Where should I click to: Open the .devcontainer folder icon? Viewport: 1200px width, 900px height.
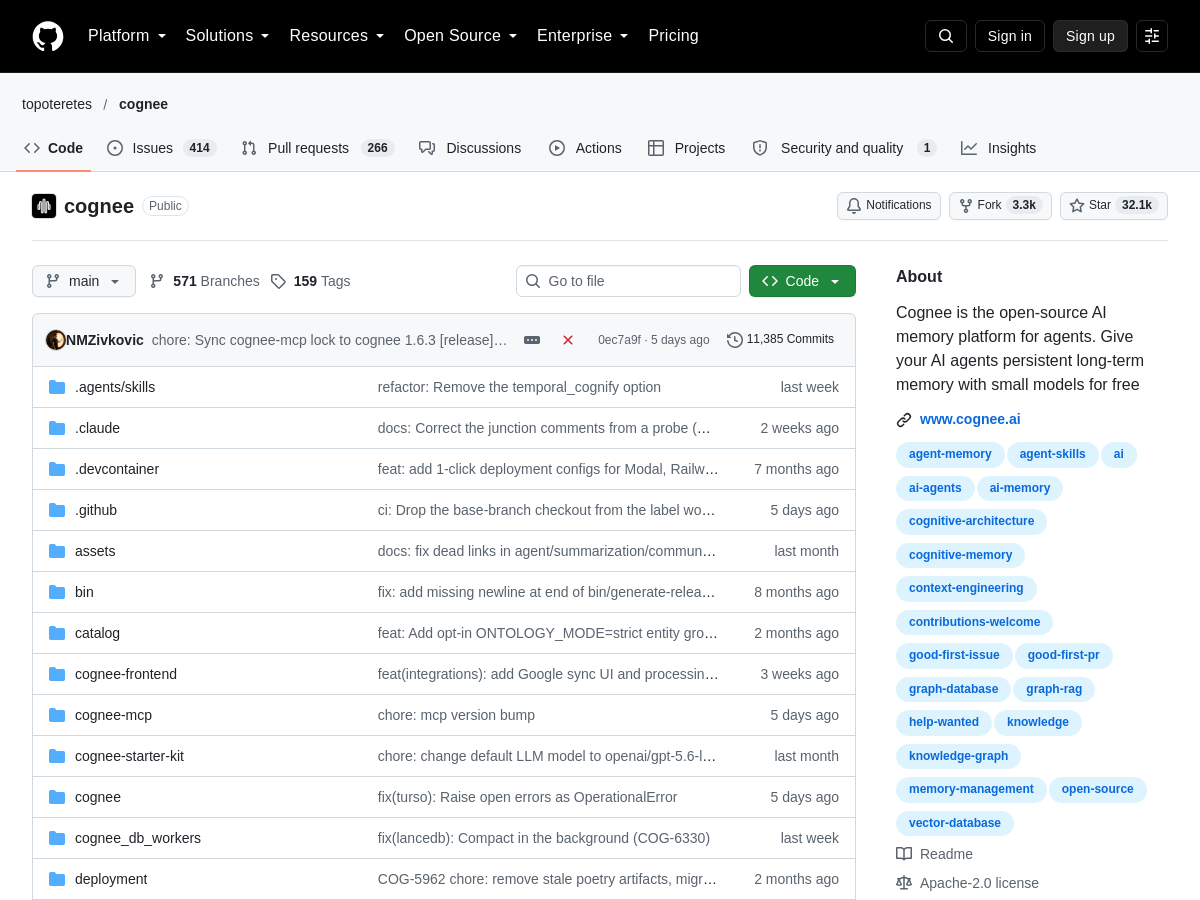click(x=57, y=469)
